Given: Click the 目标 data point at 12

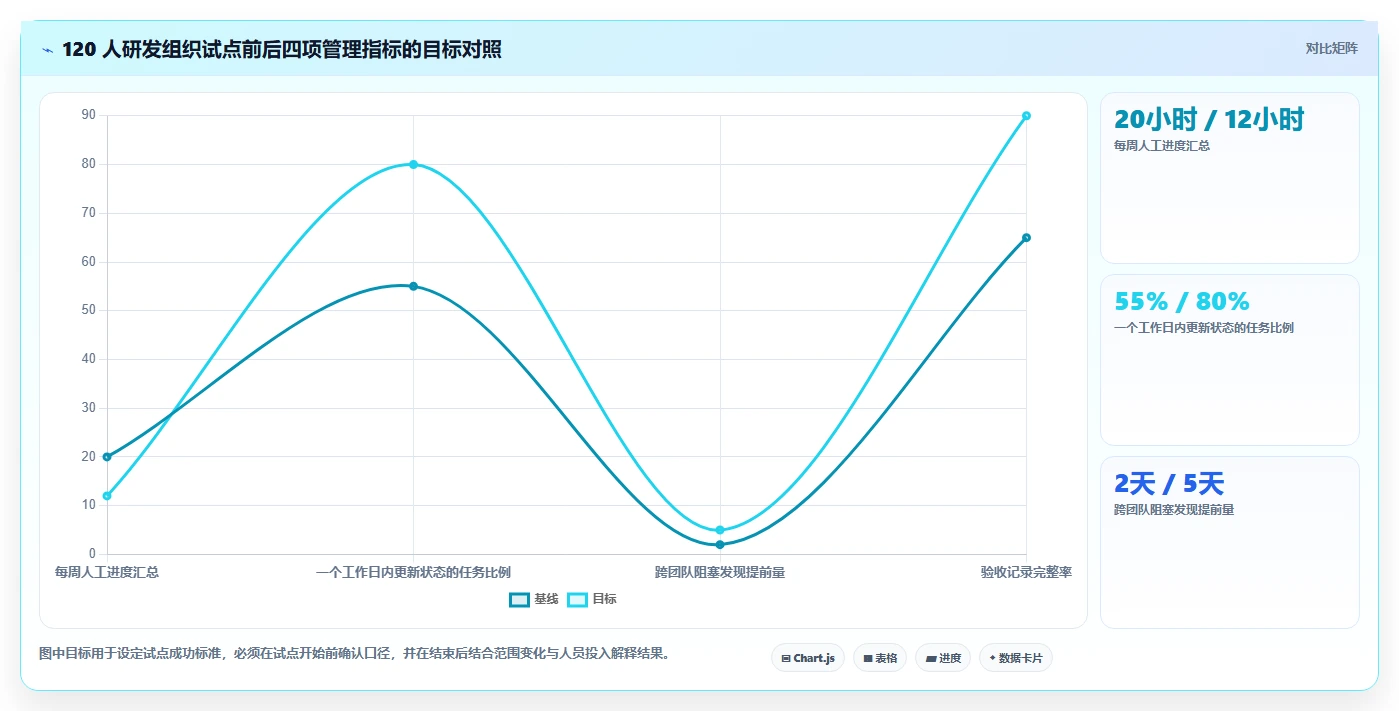Looking at the screenshot, I should (107, 496).
